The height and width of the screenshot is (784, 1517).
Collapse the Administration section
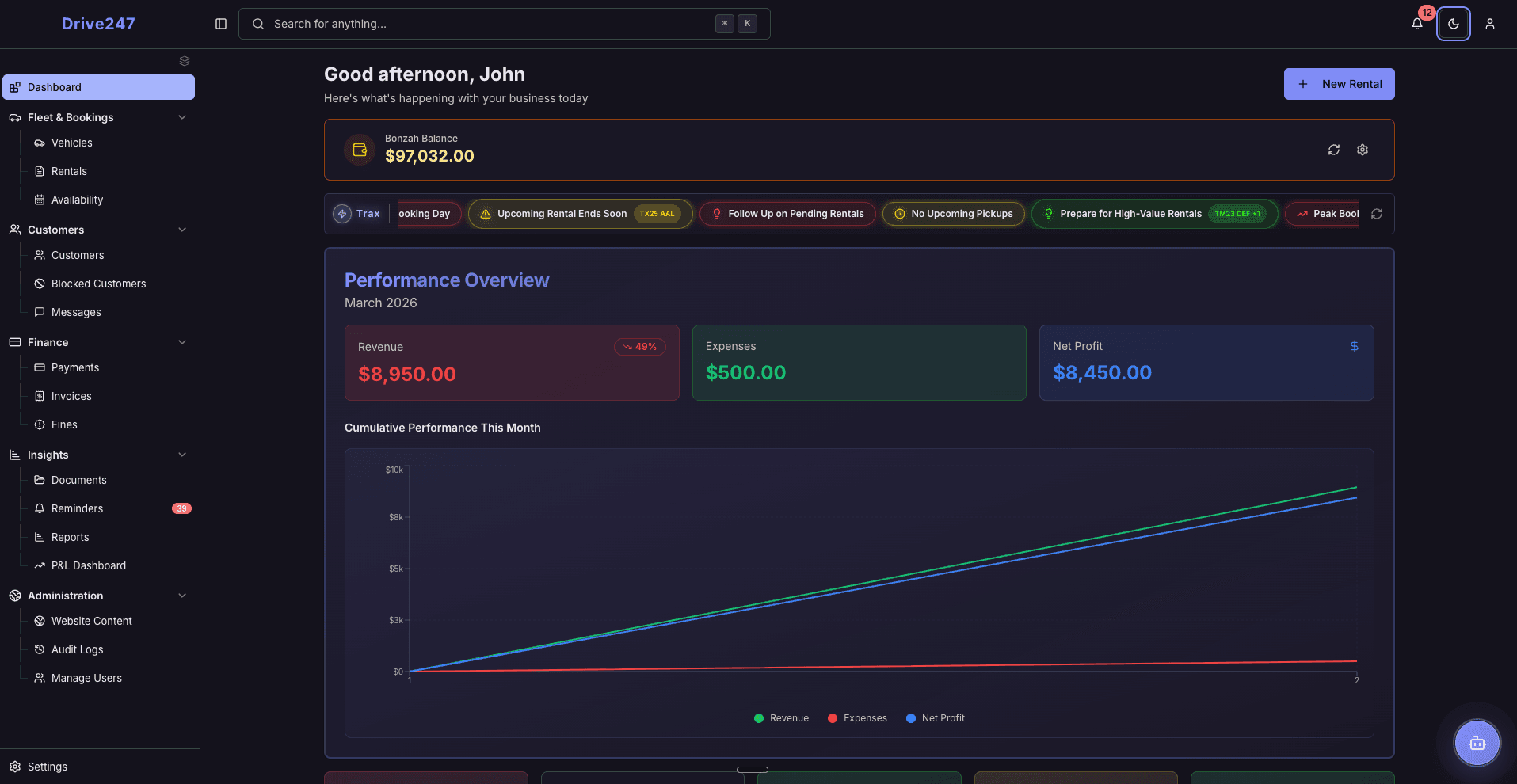click(x=183, y=596)
